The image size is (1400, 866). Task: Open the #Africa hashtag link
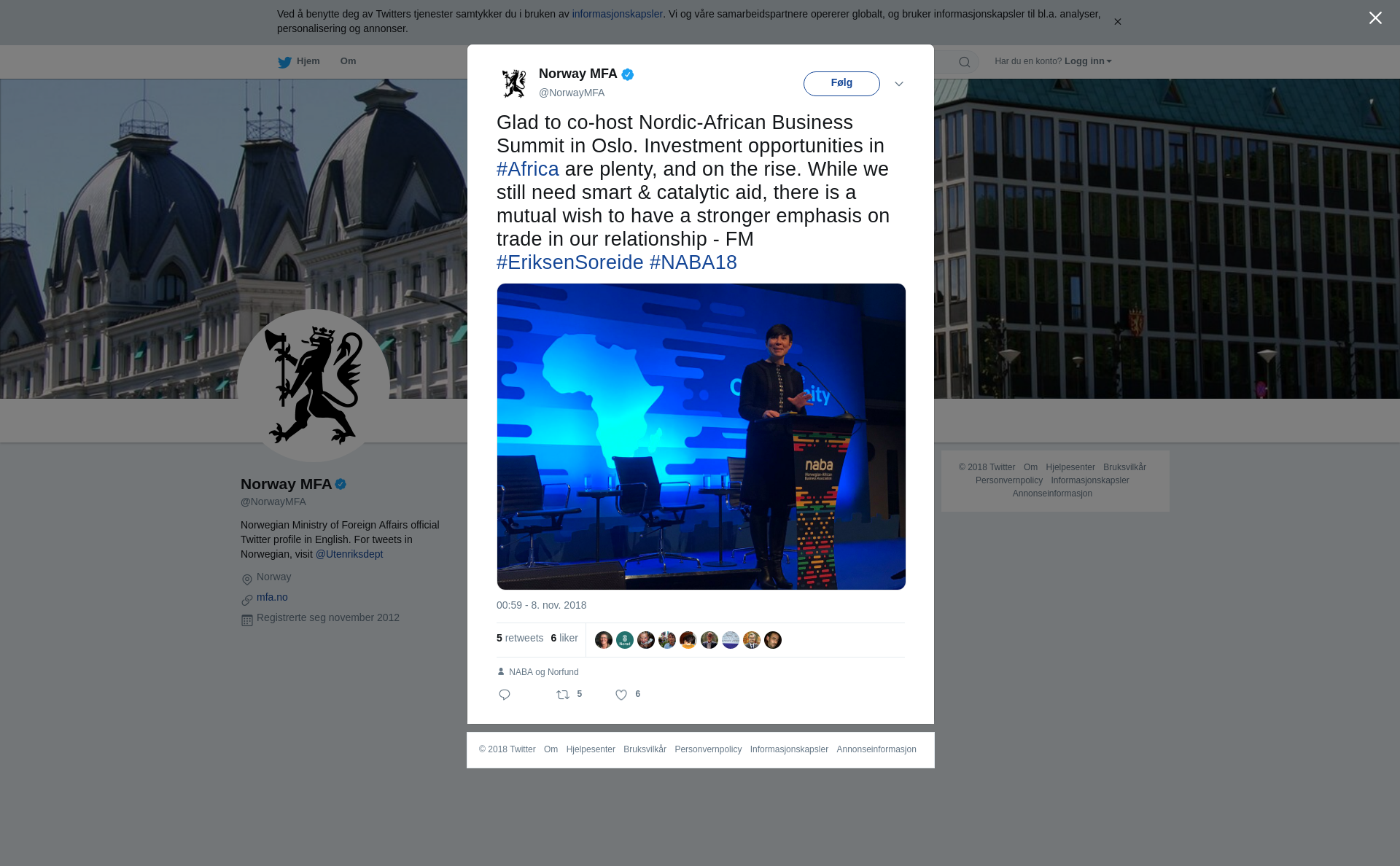[x=528, y=169]
